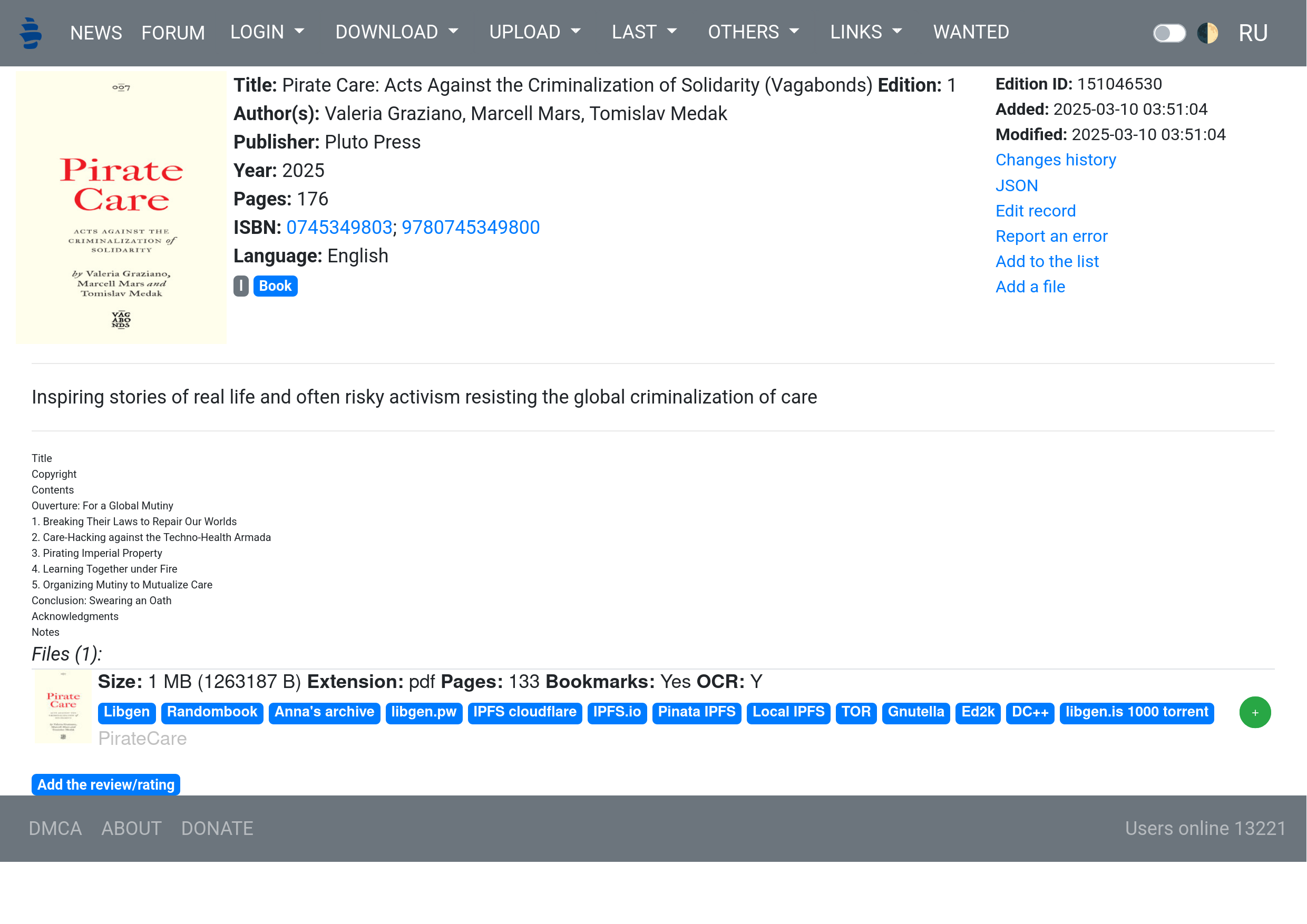
Task: Click ISBN 9780745349800 link
Action: pos(470,228)
